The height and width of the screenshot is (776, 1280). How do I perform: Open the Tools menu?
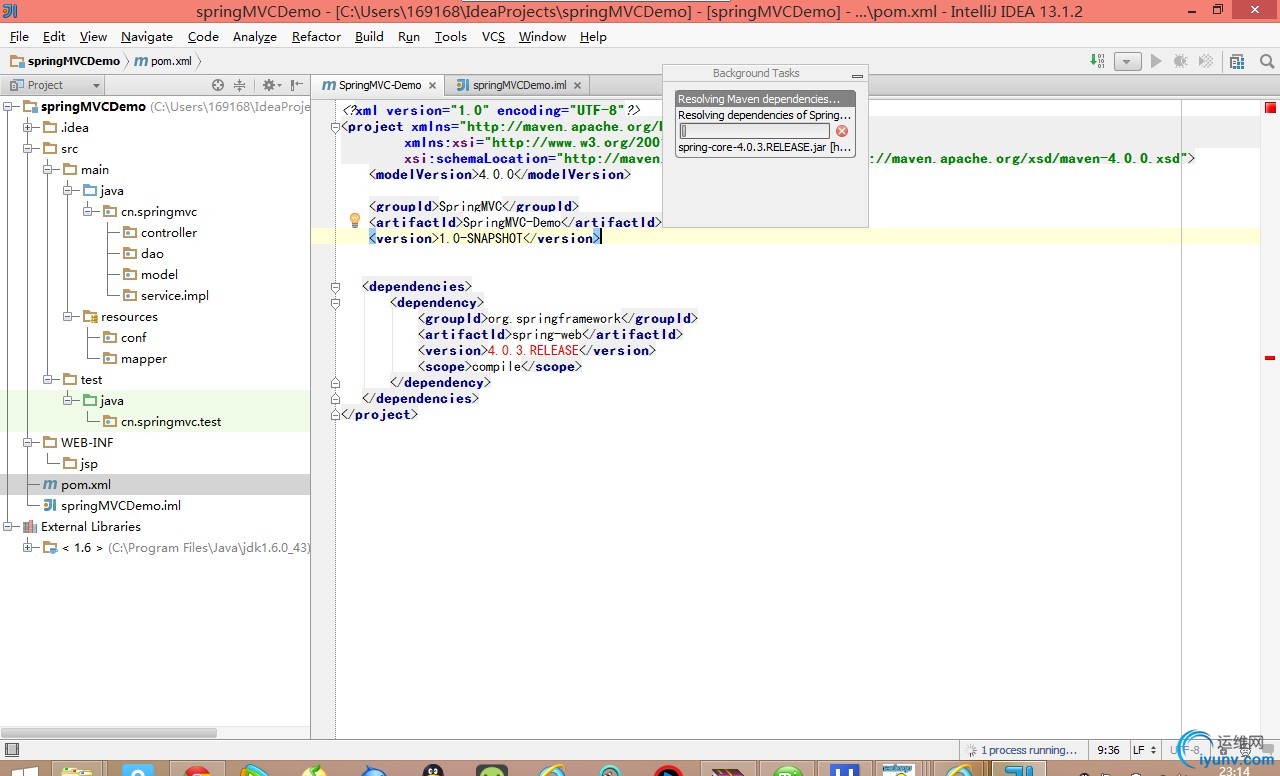tap(450, 36)
